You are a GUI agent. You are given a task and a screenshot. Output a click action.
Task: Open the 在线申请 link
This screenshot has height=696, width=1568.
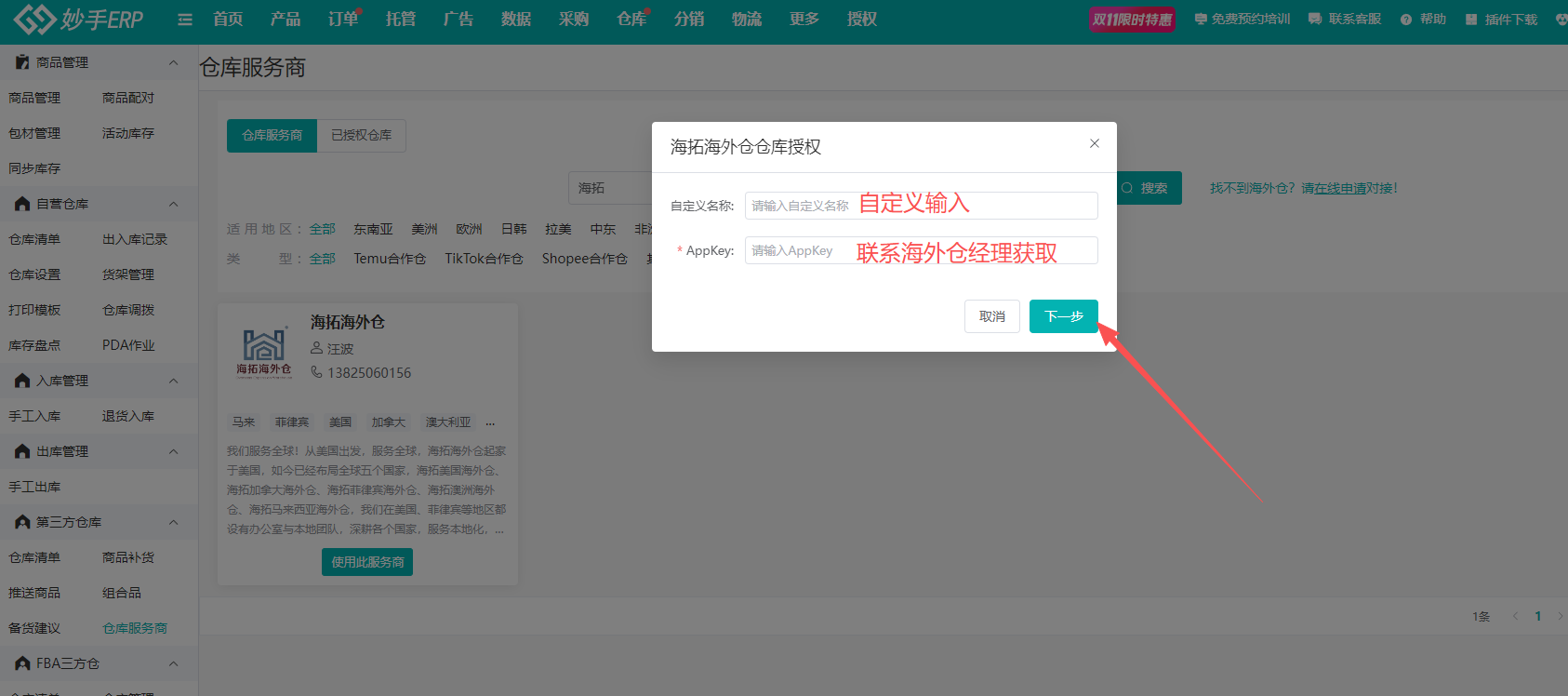tap(1340, 188)
